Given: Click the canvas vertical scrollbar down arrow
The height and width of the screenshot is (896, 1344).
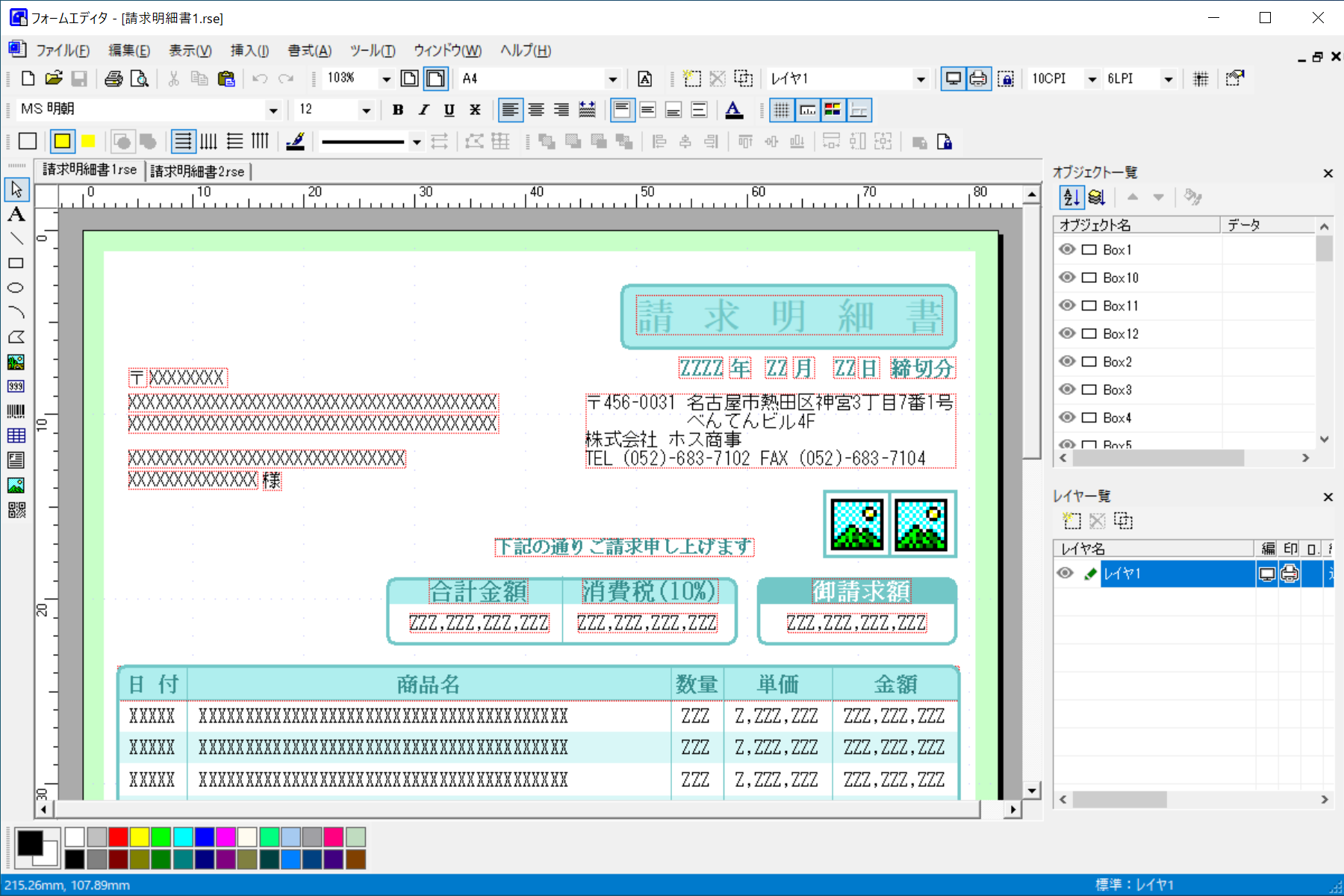Looking at the screenshot, I should coord(1031,791).
